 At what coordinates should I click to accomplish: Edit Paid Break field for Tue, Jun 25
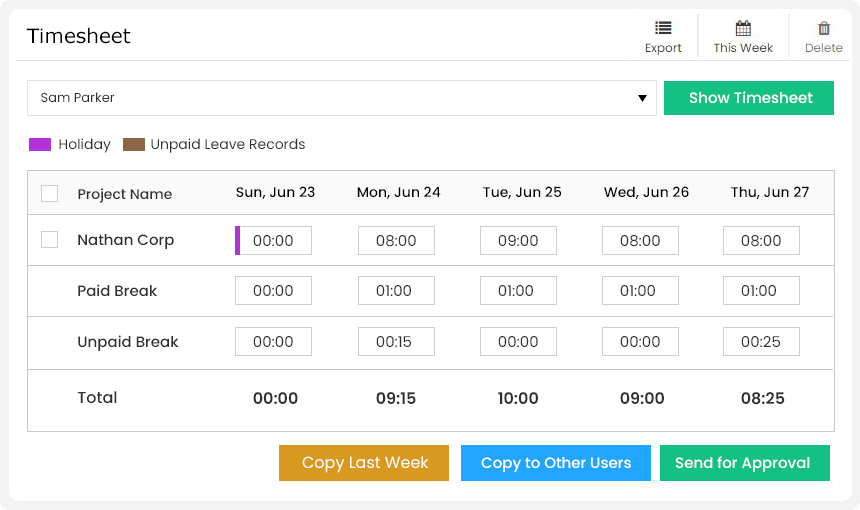click(518, 291)
